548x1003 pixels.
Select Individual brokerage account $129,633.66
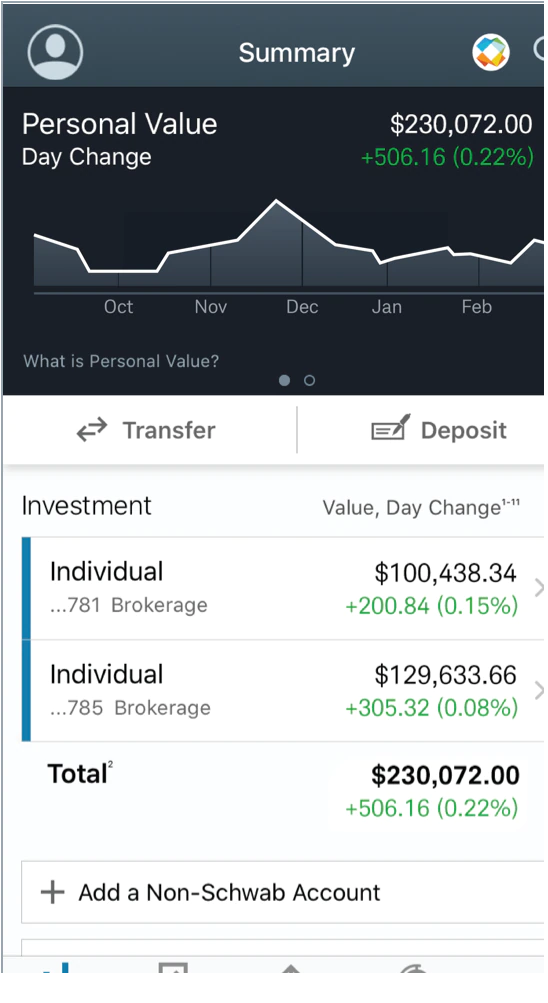[283, 691]
